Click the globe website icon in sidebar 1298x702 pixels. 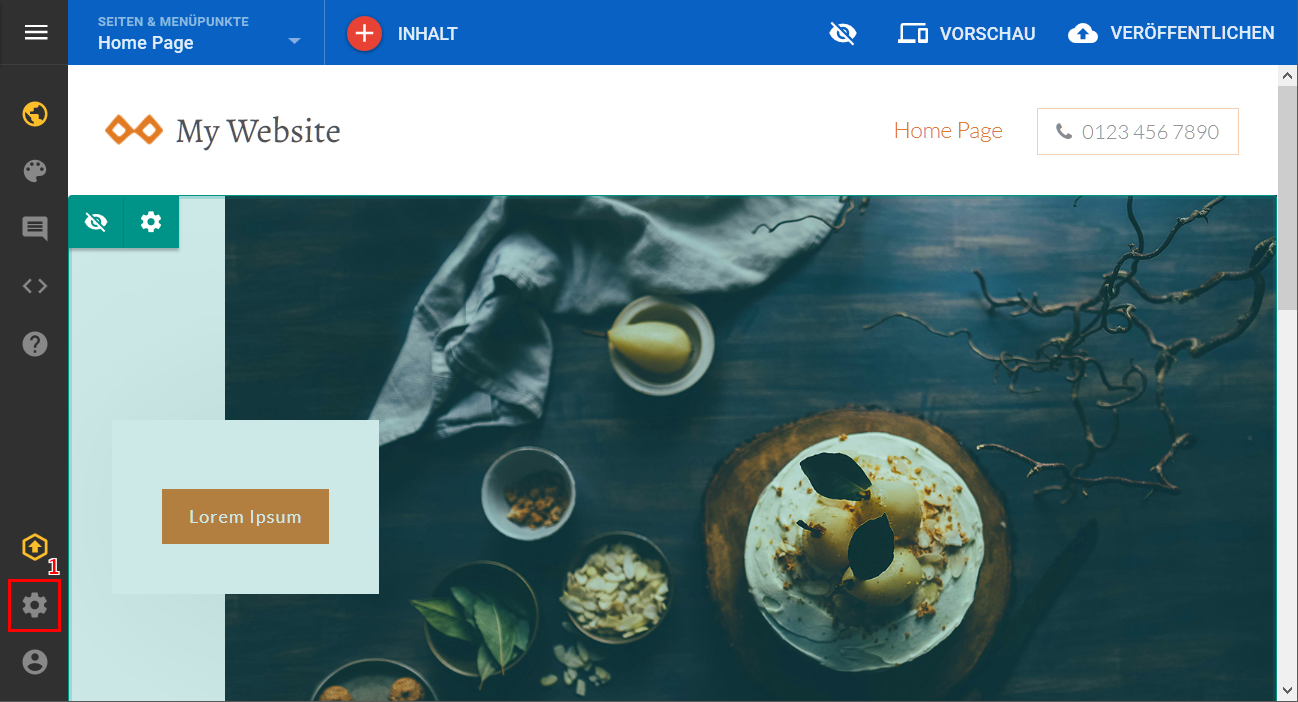(x=35, y=115)
